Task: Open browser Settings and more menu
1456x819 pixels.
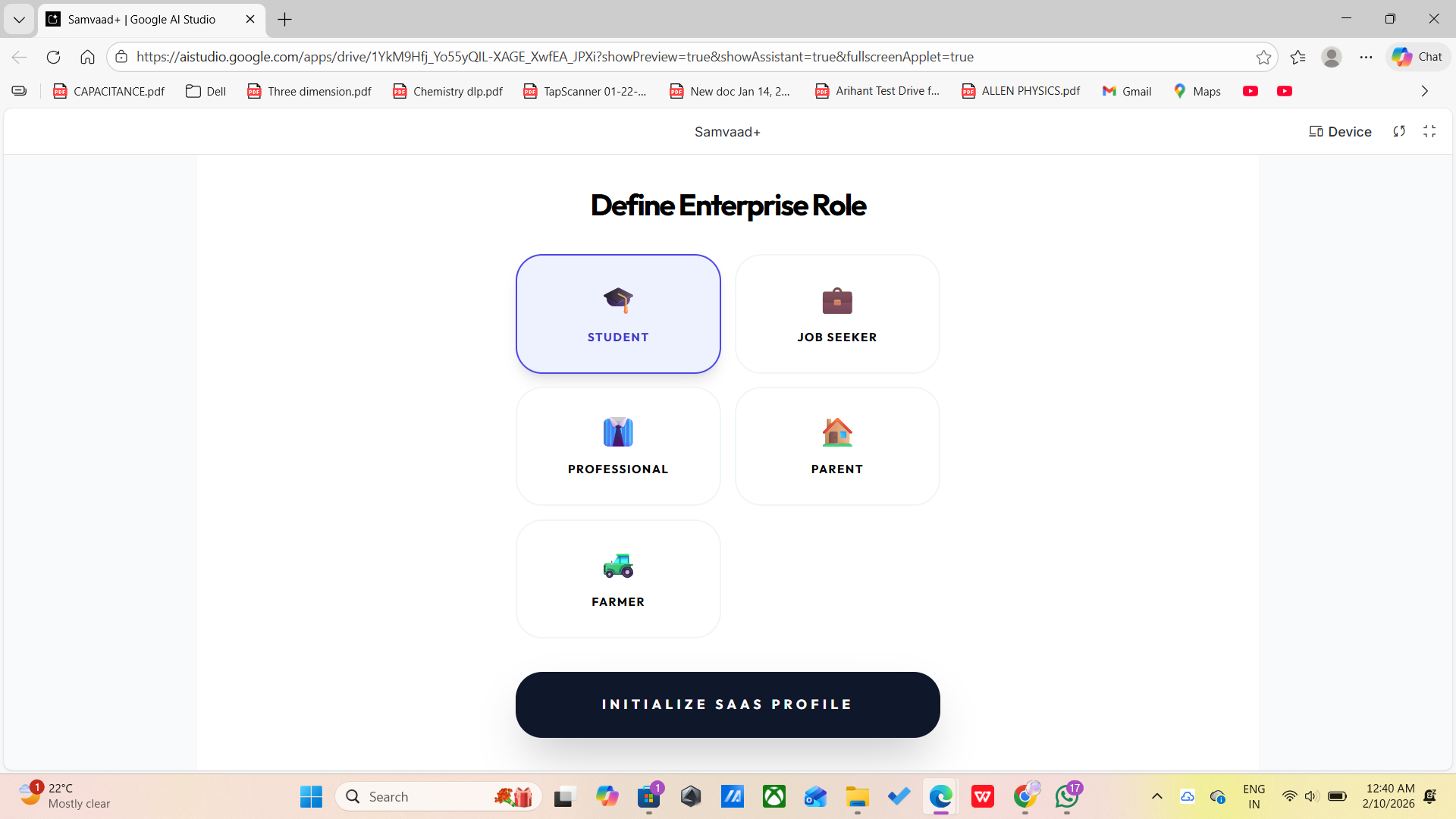Action: 1366,58
